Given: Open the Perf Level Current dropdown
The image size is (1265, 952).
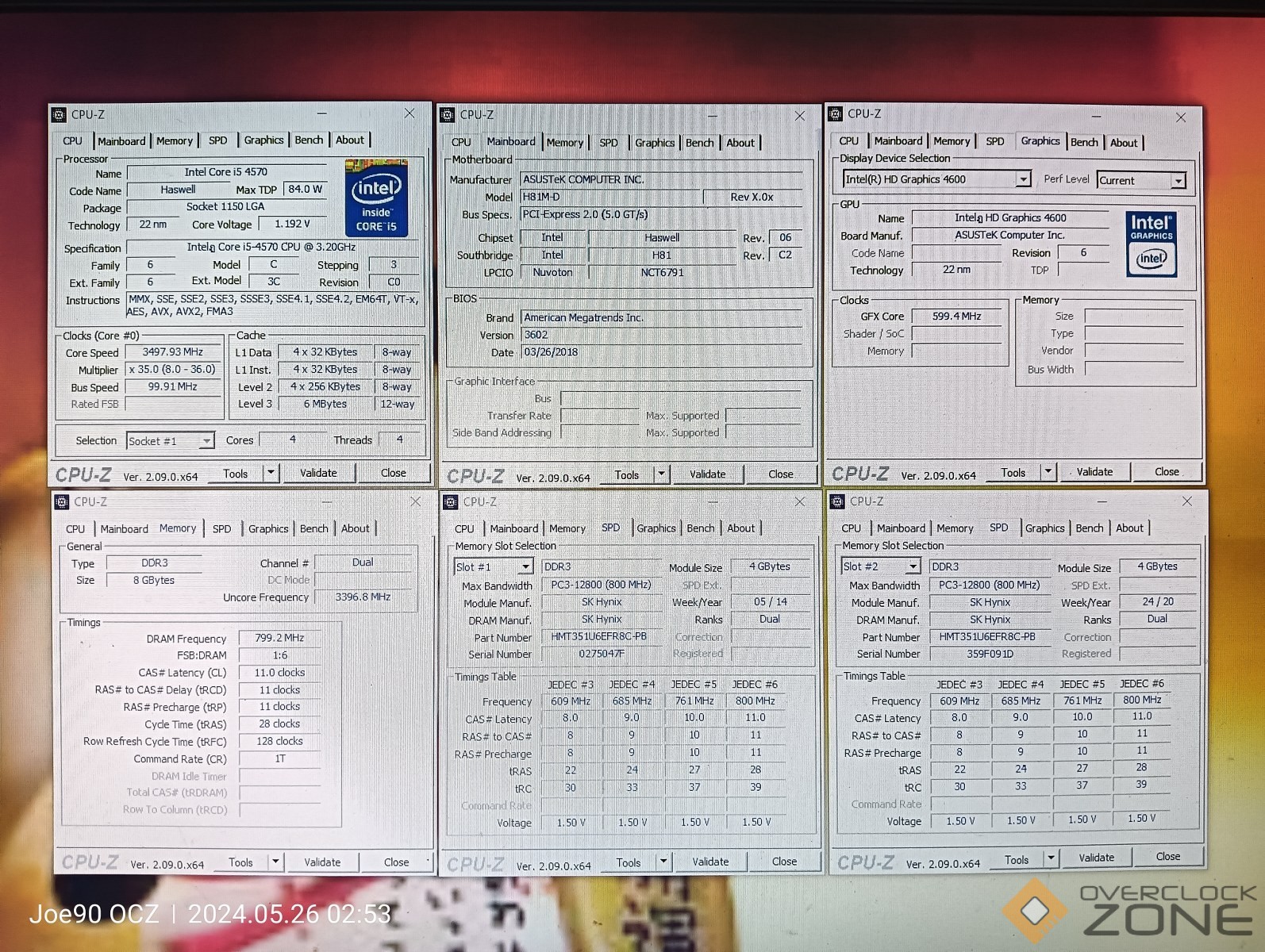Looking at the screenshot, I should (x=1178, y=181).
